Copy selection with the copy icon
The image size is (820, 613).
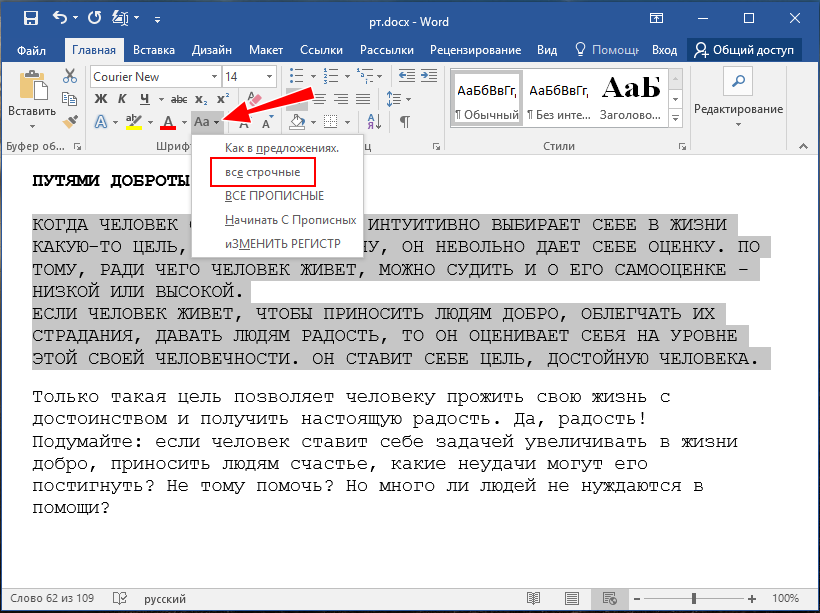point(70,99)
